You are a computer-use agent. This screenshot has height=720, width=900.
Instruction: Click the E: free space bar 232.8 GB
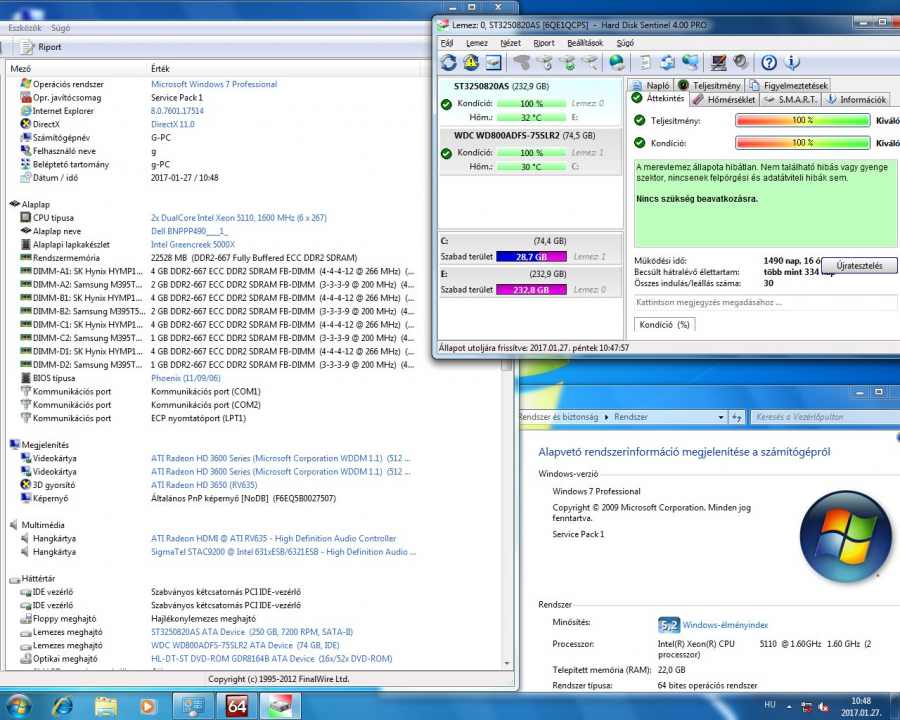(x=531, y=290)
